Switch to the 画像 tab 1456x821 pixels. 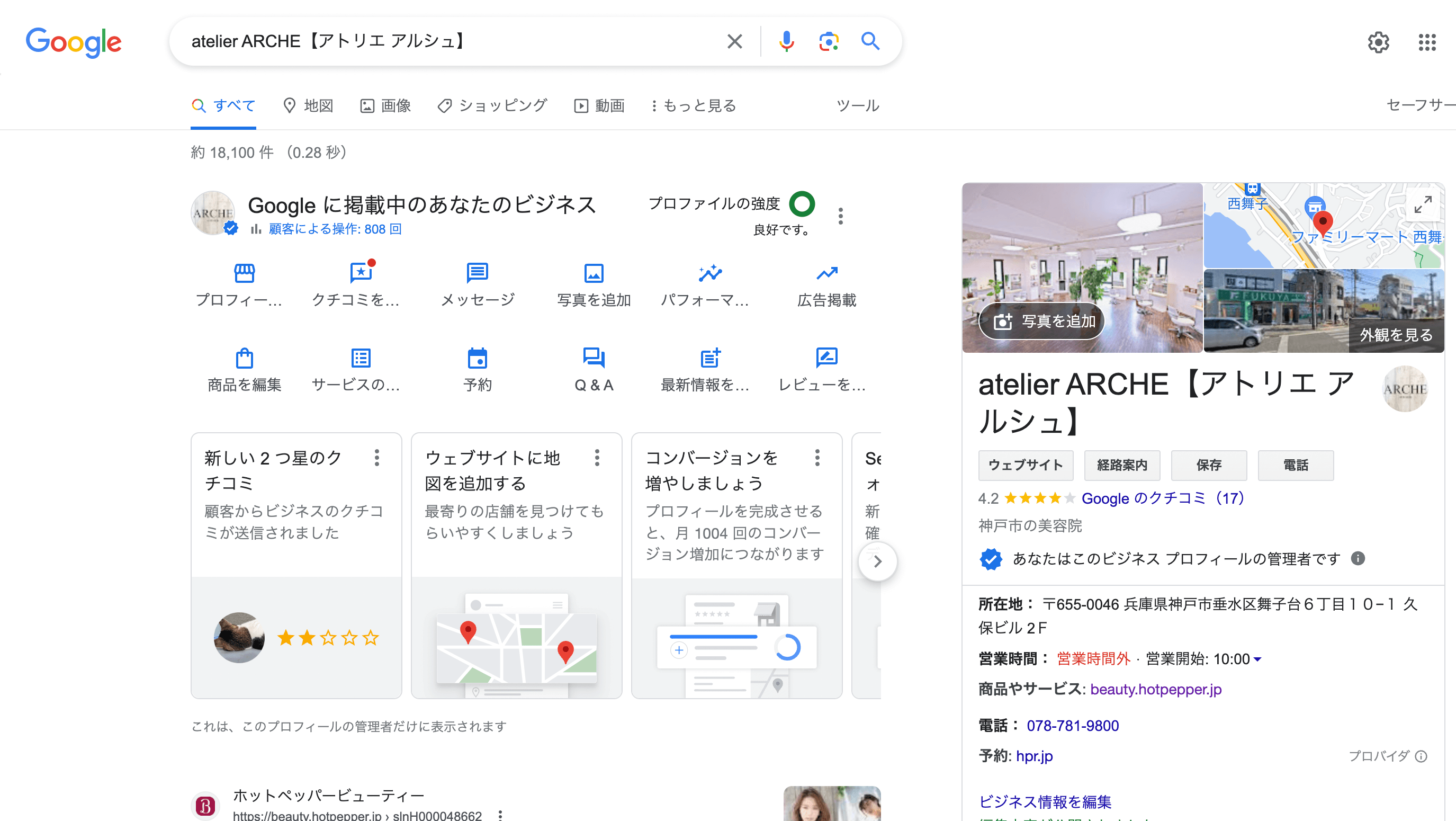point(385,106)
